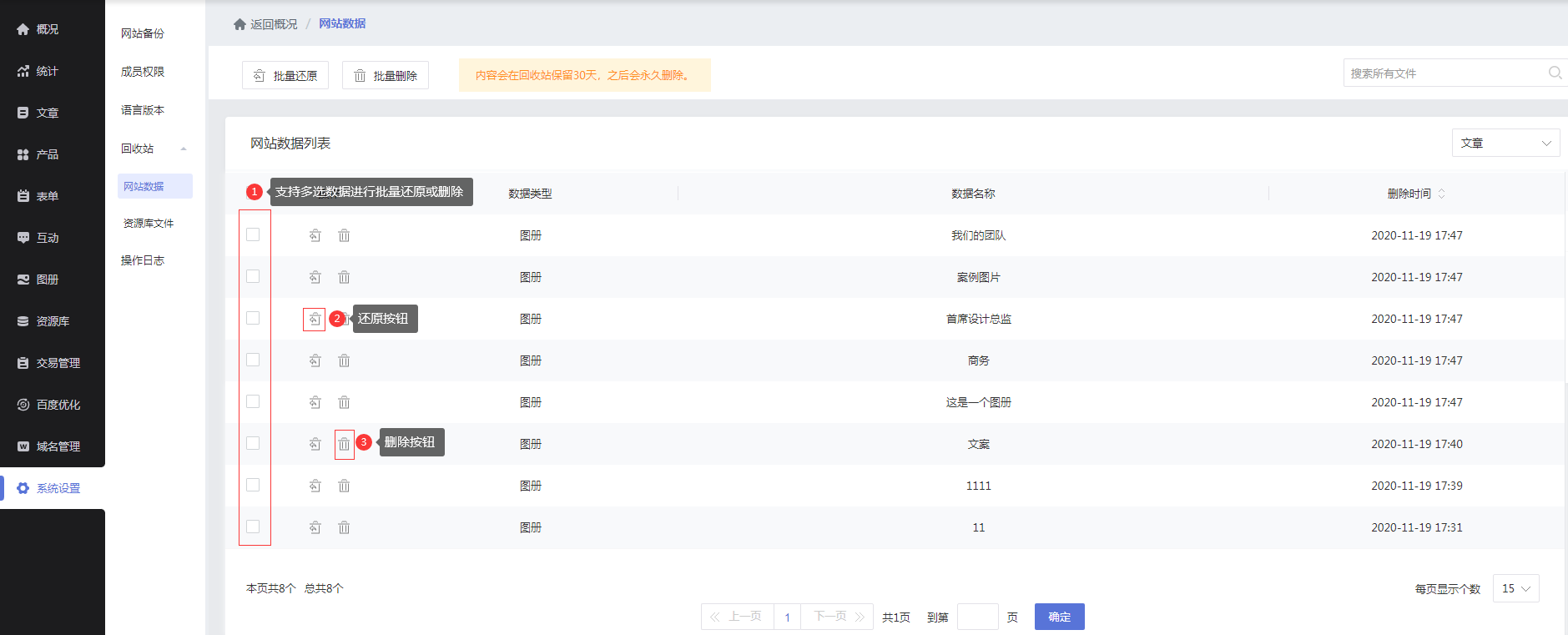1568x635 pixels.
Task: Check the box for row 11
Action: pos(253,527)
